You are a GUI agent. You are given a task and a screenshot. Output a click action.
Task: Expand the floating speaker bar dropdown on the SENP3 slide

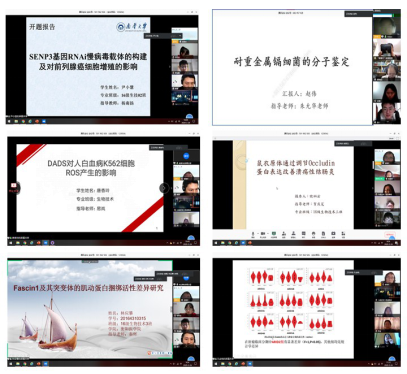tap(180, 35)
